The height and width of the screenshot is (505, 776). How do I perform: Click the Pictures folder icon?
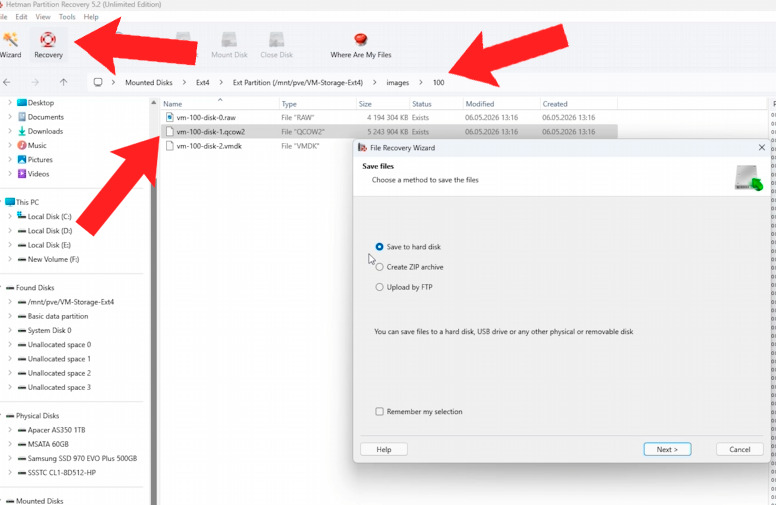click(x=22, y=159)
